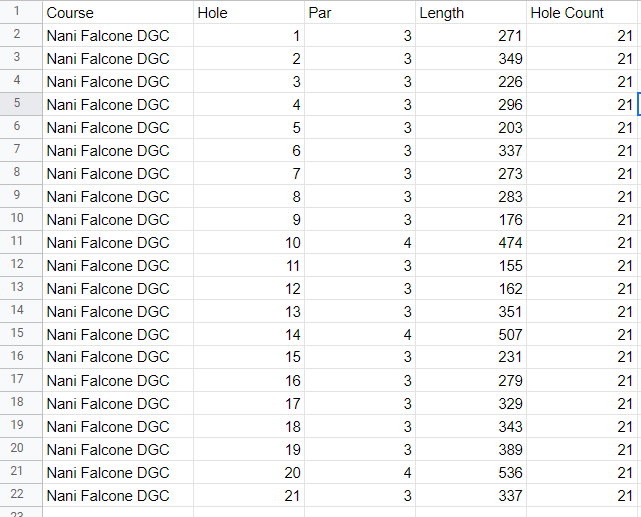
Task: Select row header number 22
Action: 16,495
